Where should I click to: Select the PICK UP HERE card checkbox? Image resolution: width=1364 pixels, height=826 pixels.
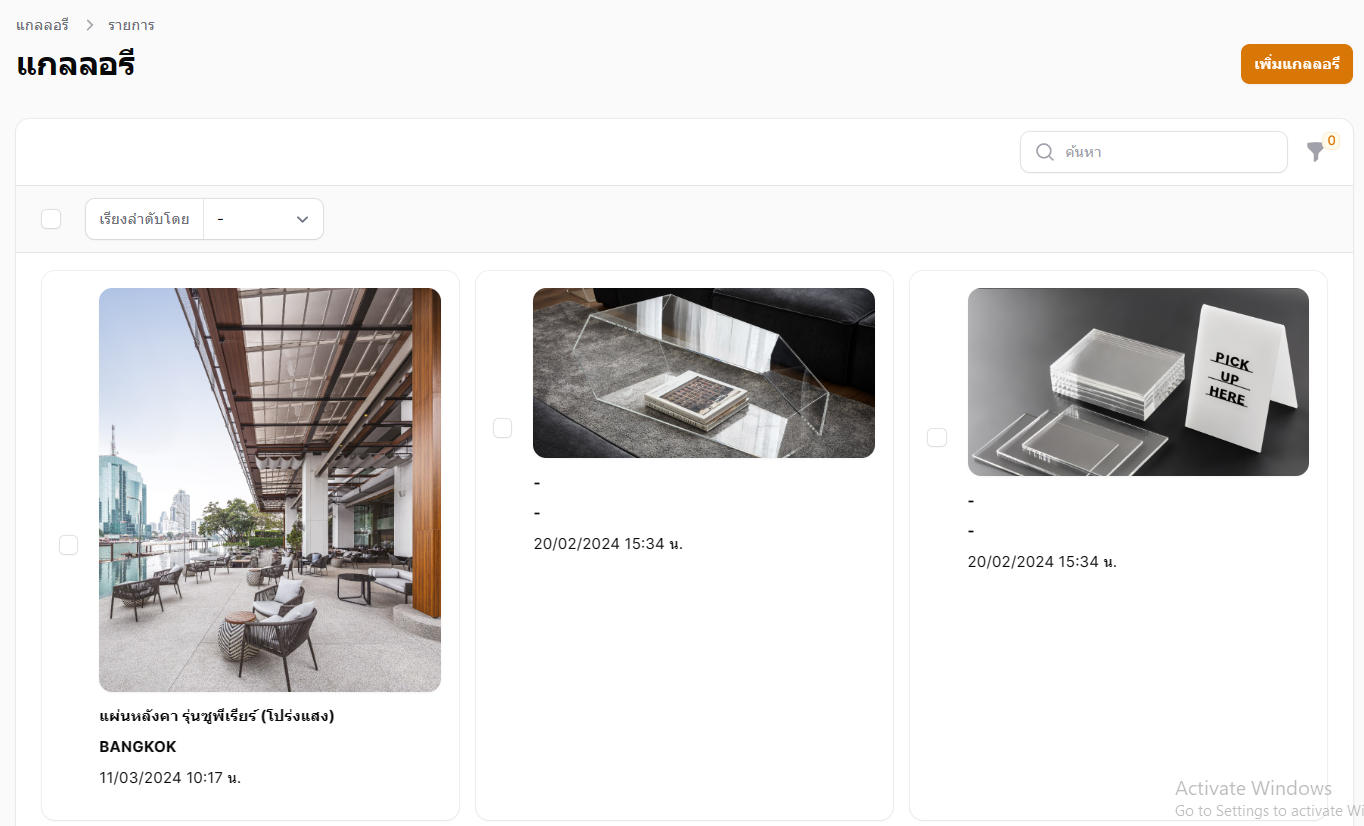tap(937, 437)
